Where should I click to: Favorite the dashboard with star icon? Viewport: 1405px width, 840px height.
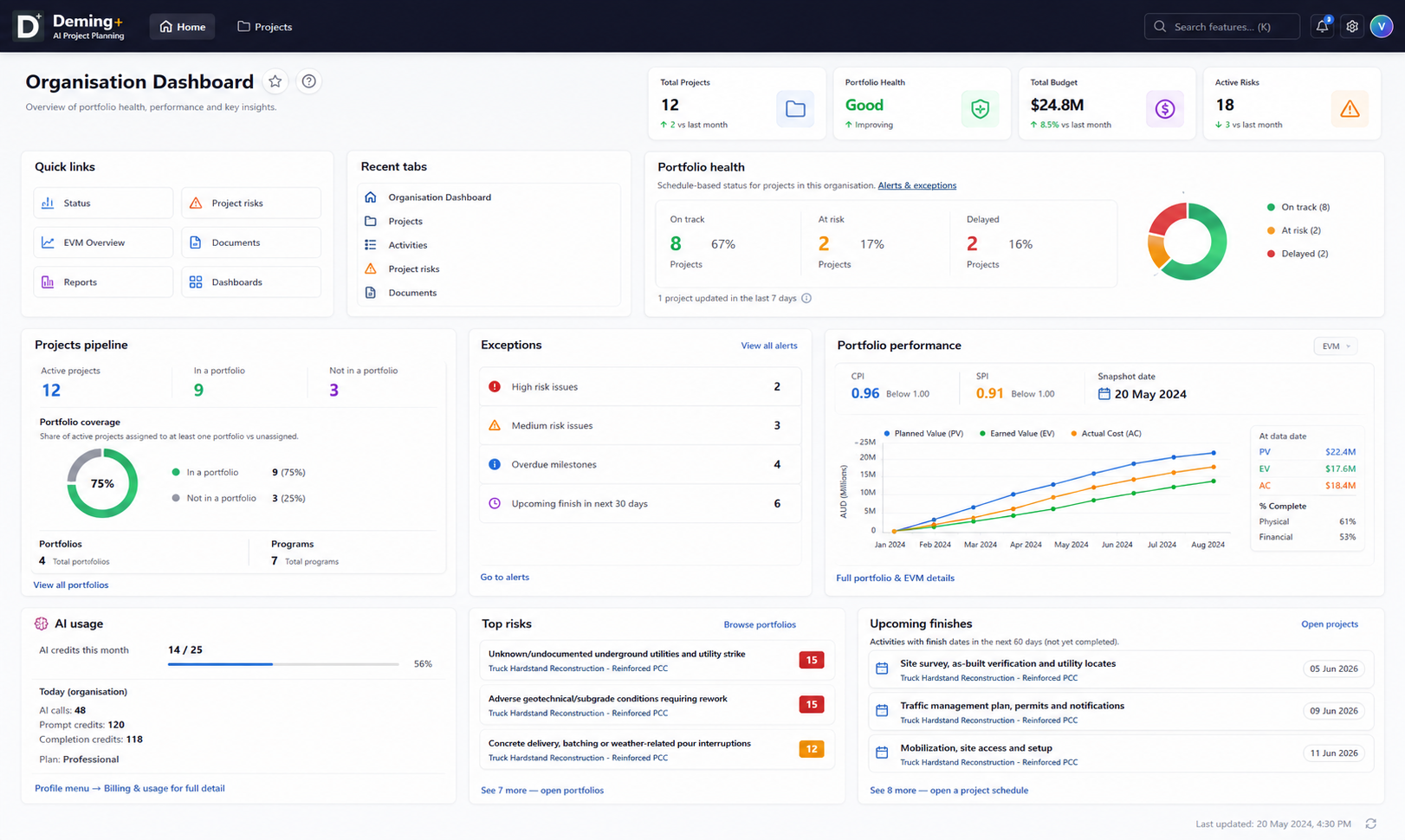tap(275, 81)
